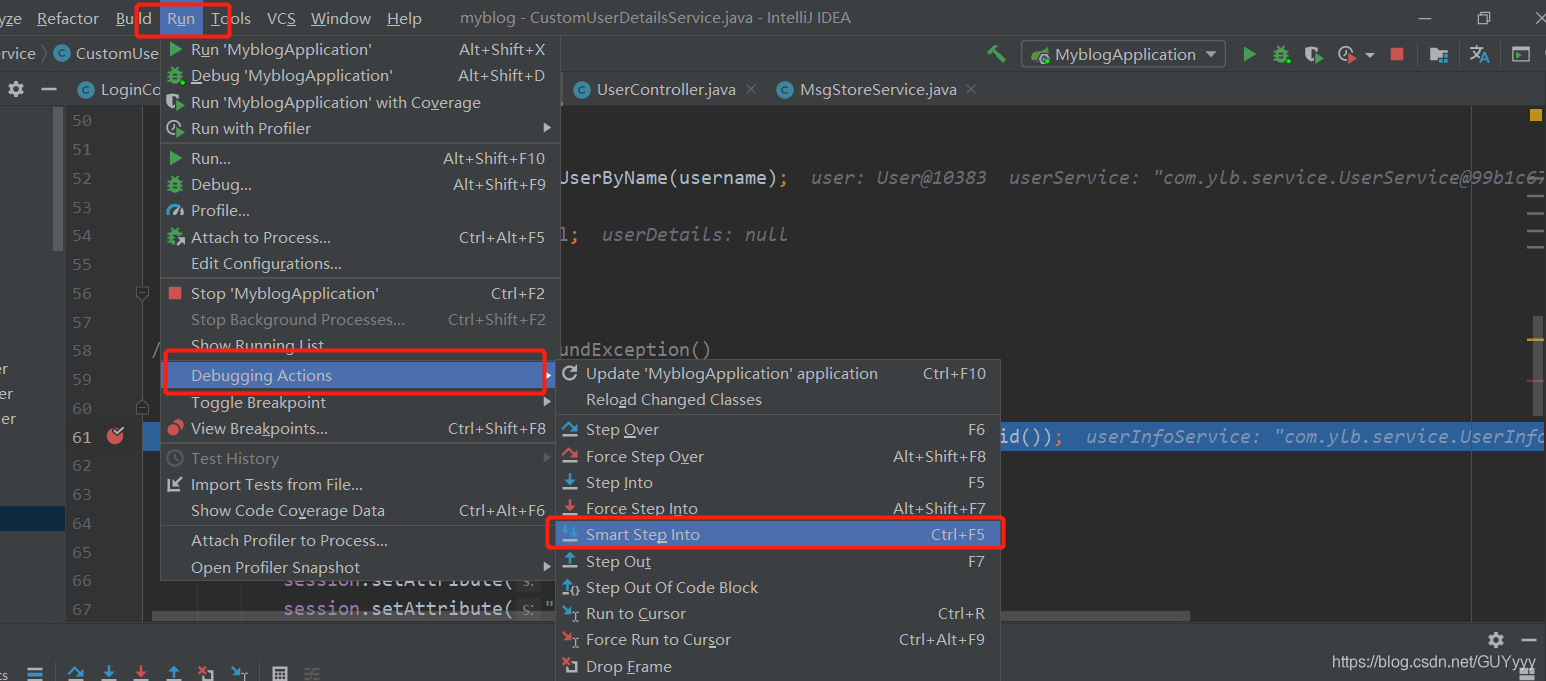This screenshot has height=681, width=1546.
Task: Expand the Debugging Actions submenu arrow
Action: pyautogui.click(x=547, y=376)
